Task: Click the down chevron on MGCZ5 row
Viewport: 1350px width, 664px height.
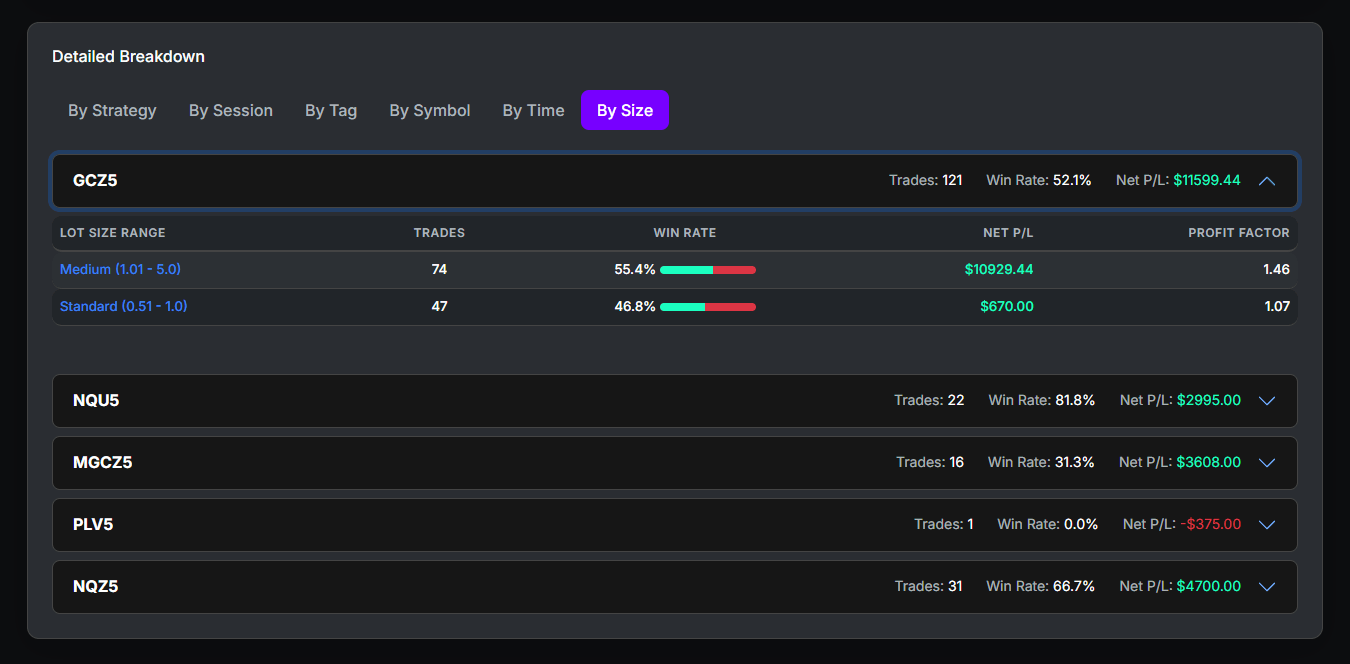Action: (x=1267, y=462)
